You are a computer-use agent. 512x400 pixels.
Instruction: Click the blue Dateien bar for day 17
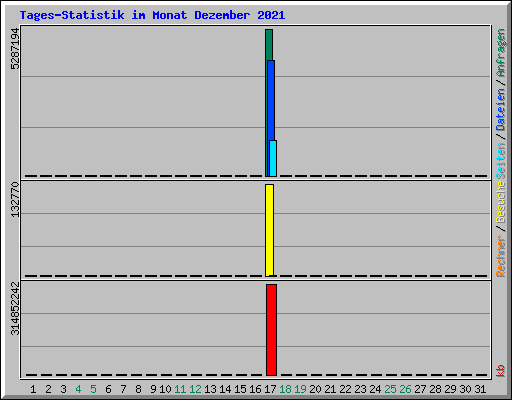[x=271, y=100]
